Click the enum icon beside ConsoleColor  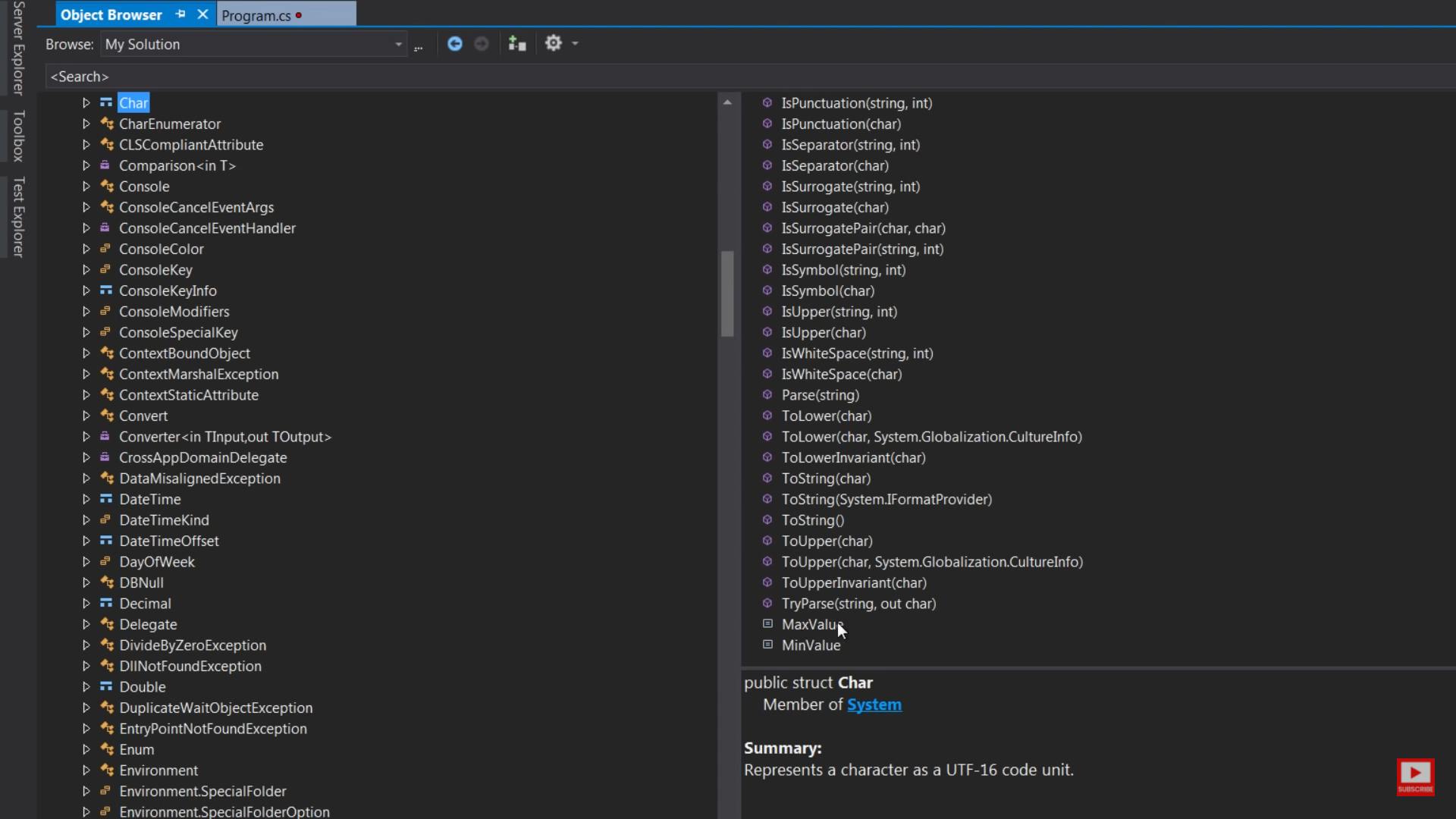(105, 249)
